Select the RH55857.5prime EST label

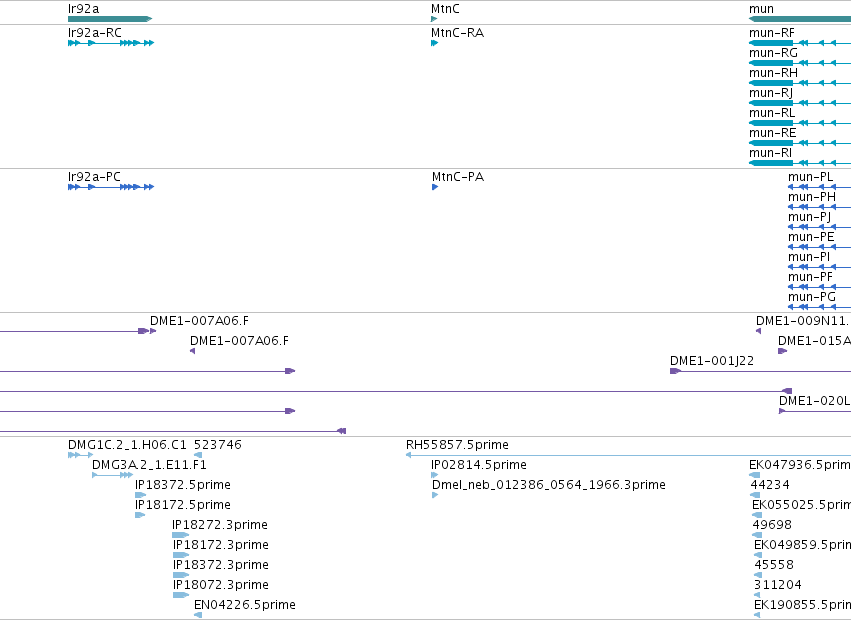pos(458,445)
